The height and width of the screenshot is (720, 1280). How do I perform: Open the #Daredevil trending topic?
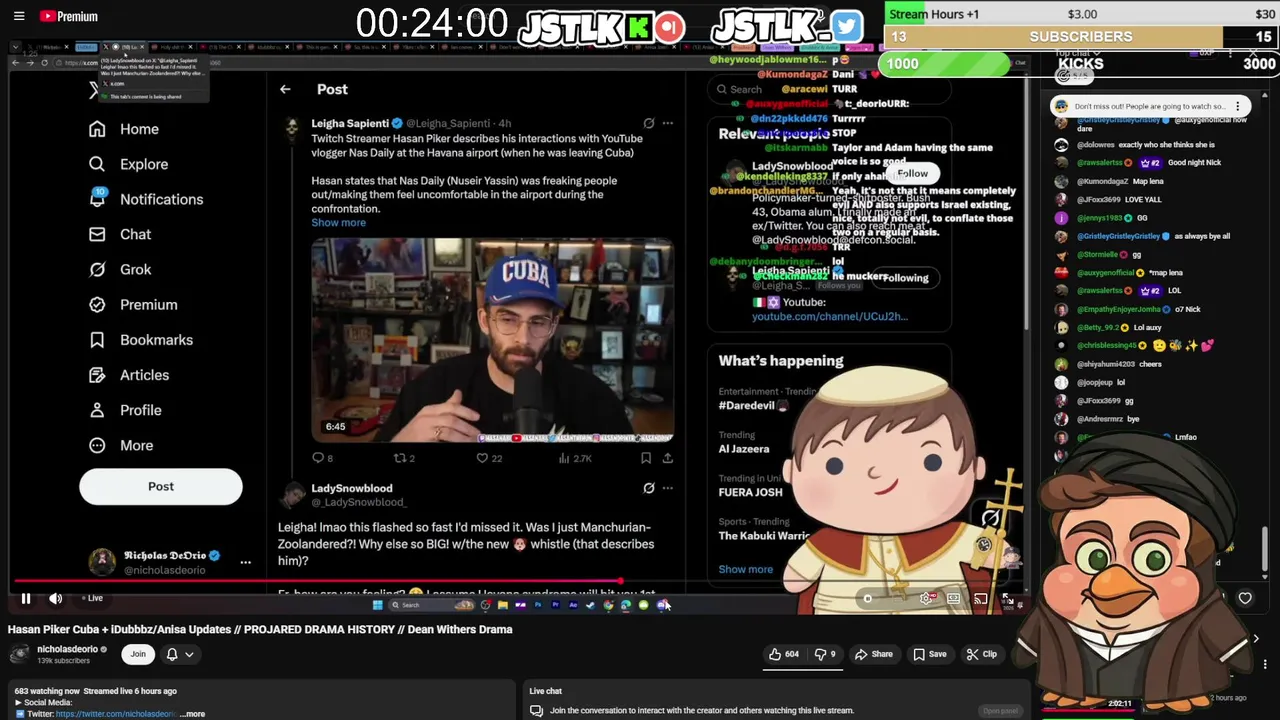pos(753,405)
